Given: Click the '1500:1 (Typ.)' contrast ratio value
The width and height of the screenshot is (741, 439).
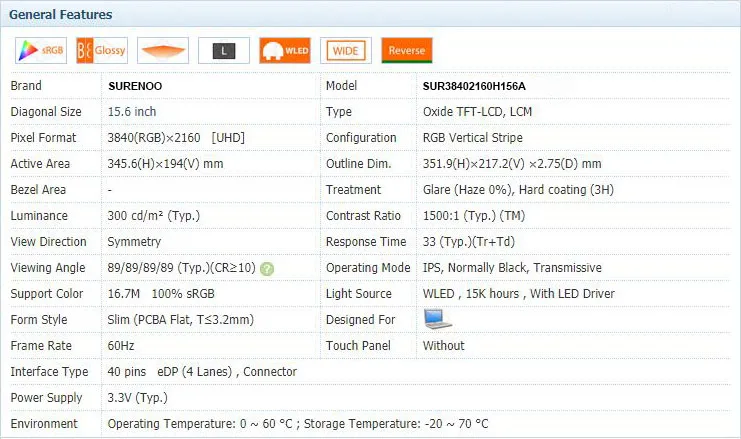Looking at the screenshot, I should [474, 215].
